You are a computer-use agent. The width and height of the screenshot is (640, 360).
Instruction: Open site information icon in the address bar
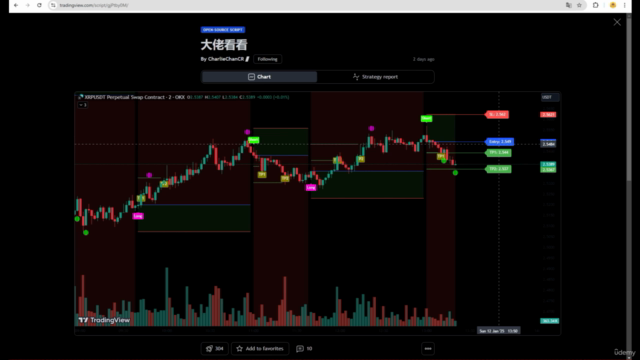53,5
